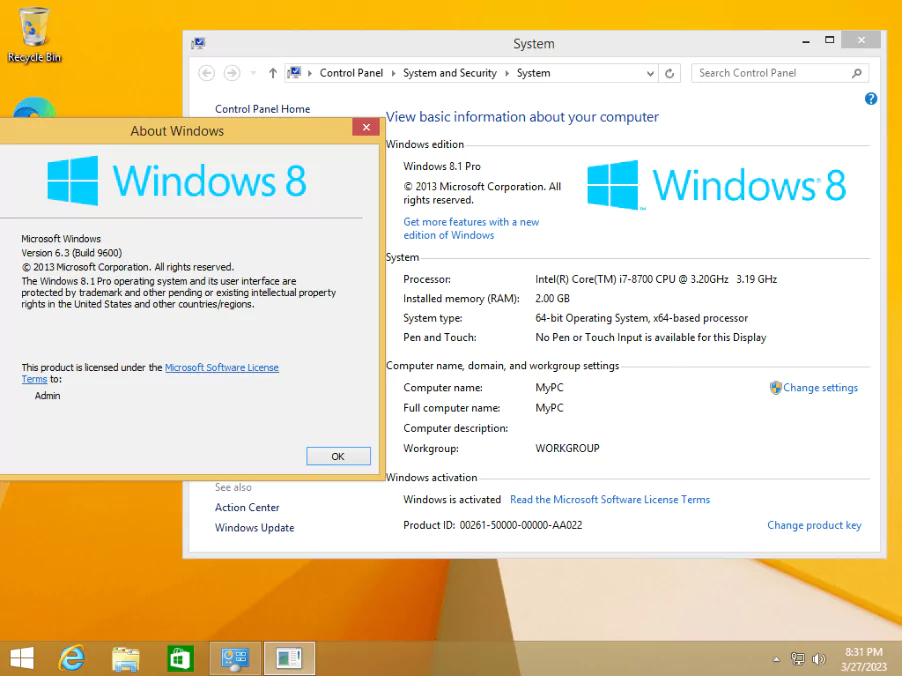Click Version 6.3 (Build 9600) text
Image resolution: width=902 pixels, height=676 pixels.
pyautogui.click(x=71, y=253)
